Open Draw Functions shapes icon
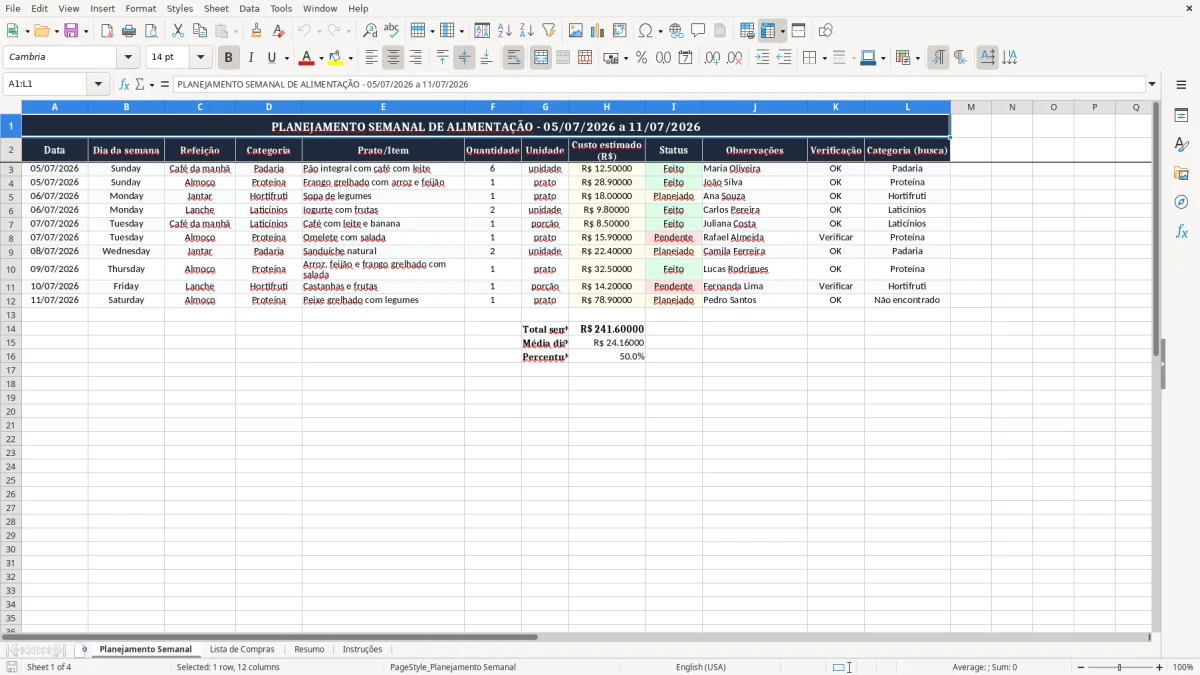 coord(825,31)
